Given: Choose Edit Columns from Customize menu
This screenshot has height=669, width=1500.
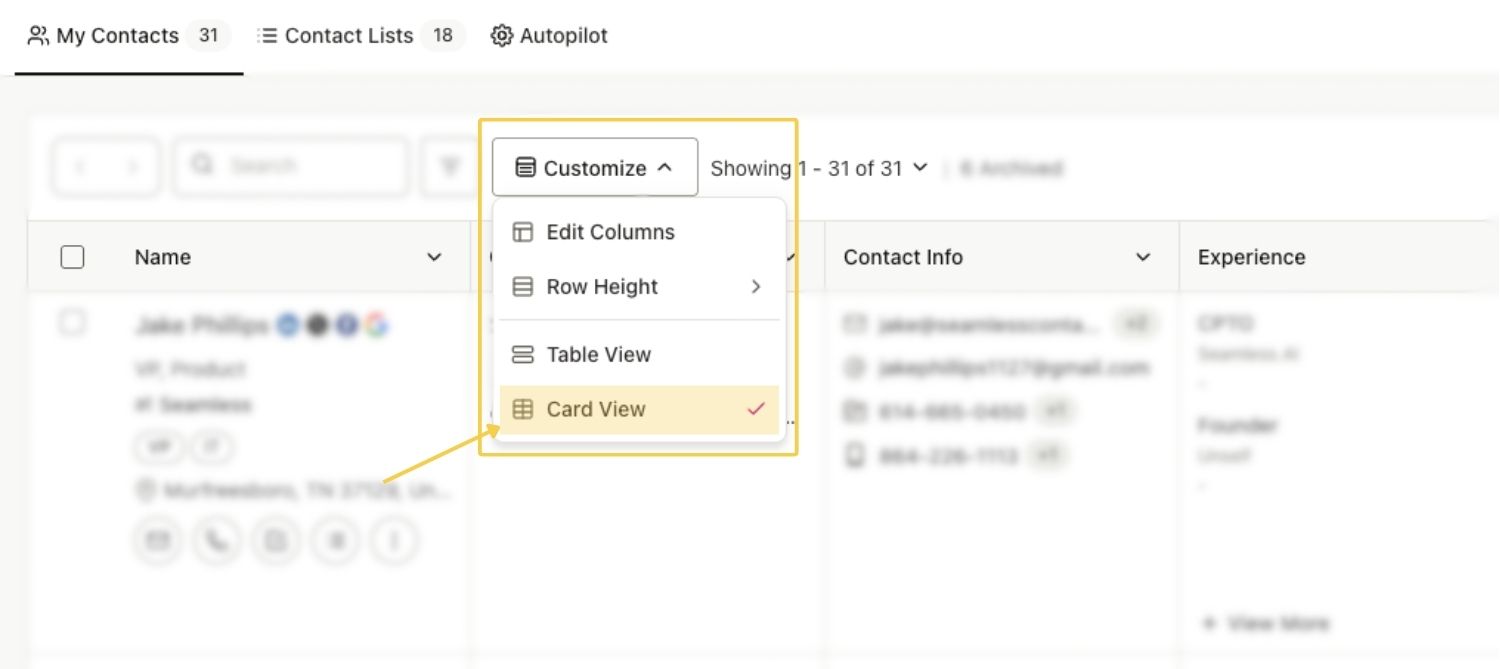Looking at the screenshot, I should pos(639,232).
